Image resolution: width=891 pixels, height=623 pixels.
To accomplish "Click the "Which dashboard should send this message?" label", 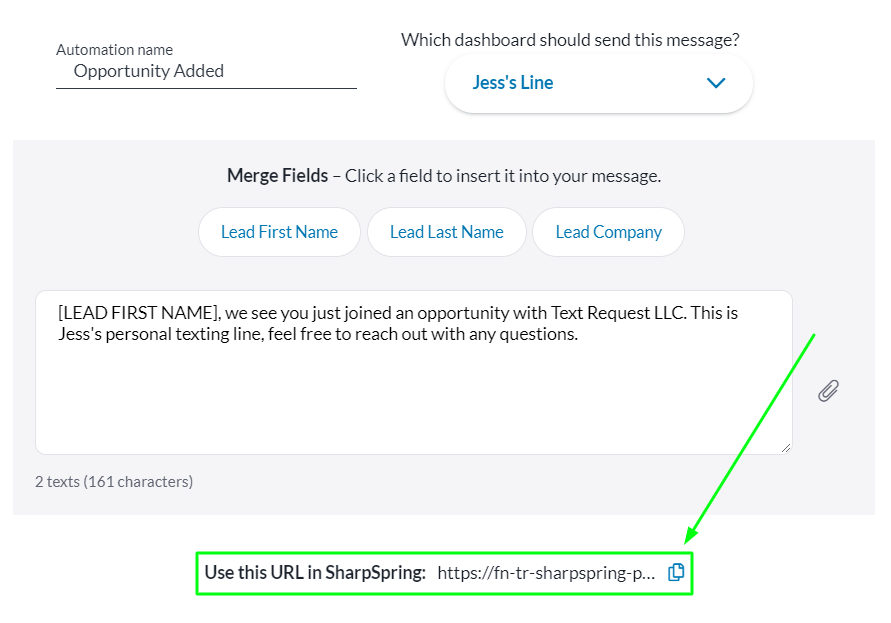I will pyautogui.click(x=570, y=40).
